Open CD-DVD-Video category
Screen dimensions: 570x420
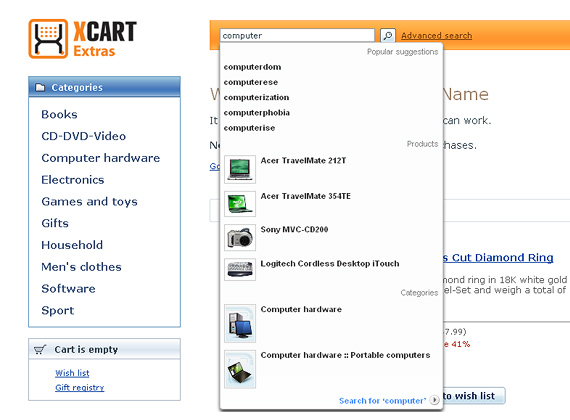84,136
